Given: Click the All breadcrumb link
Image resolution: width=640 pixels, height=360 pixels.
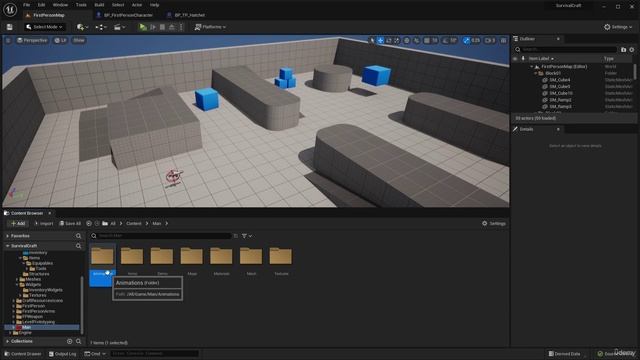Looking at the screenshot, I should [113, 224].
